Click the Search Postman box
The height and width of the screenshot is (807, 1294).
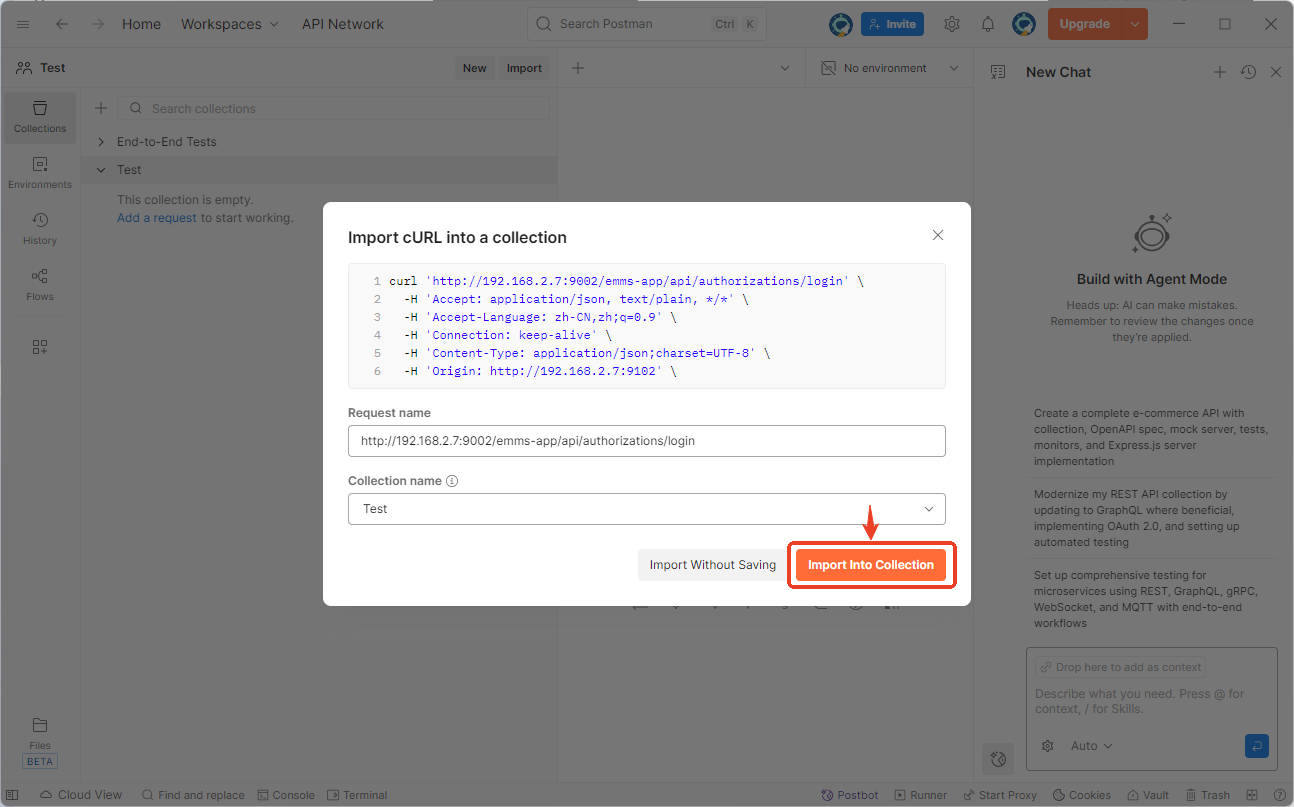pos(646,24)
